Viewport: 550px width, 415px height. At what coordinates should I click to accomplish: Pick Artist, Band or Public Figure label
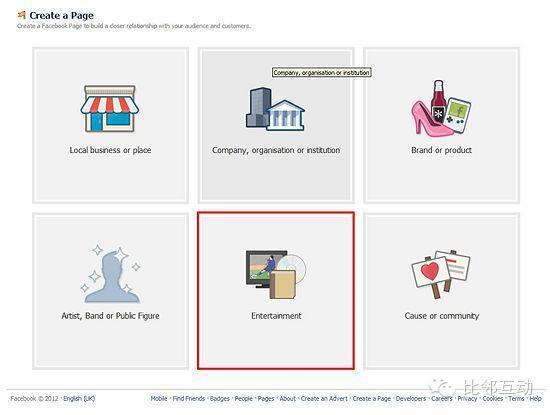(x=110, y=316)
